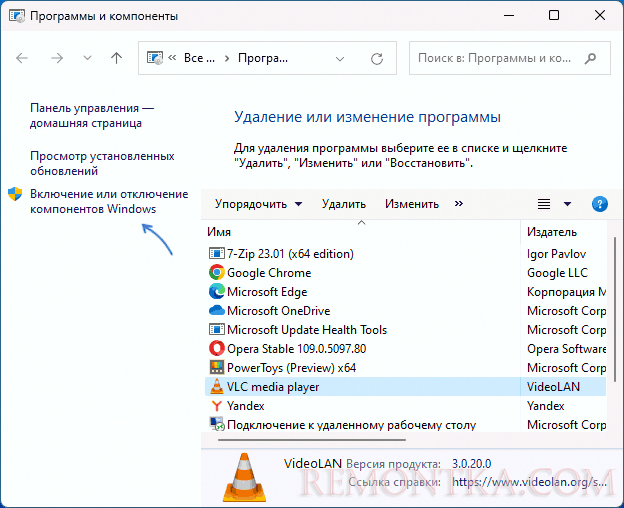Click the Microsoft Update Health Tools icon
Screen dimensions: 624x508
pyautogui.click(x=216, y=329)
